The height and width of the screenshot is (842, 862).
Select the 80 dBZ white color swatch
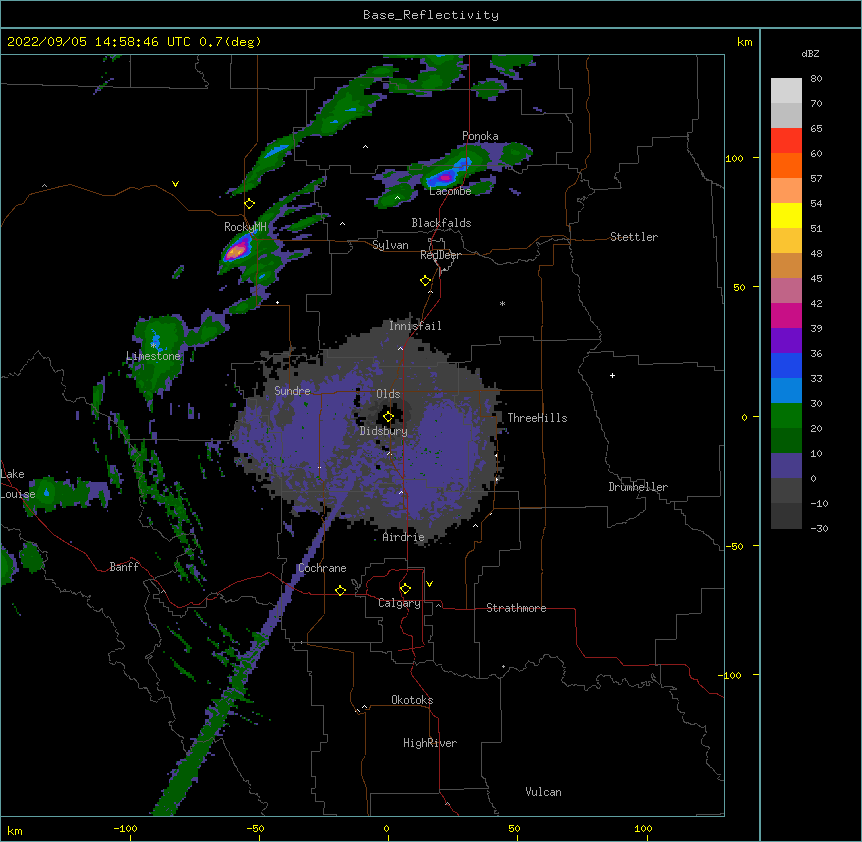click(x=786, y=91)
